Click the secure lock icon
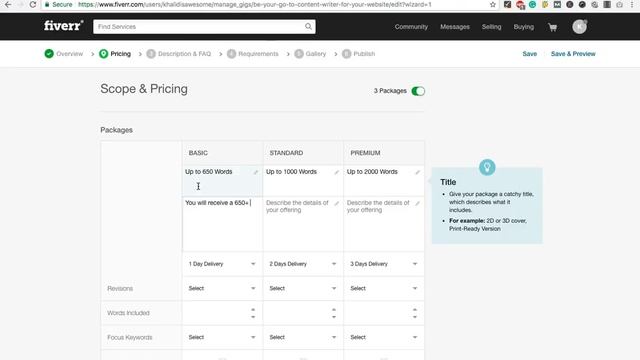The width and height of the screenshot is (640, 360). coord(47,4)
